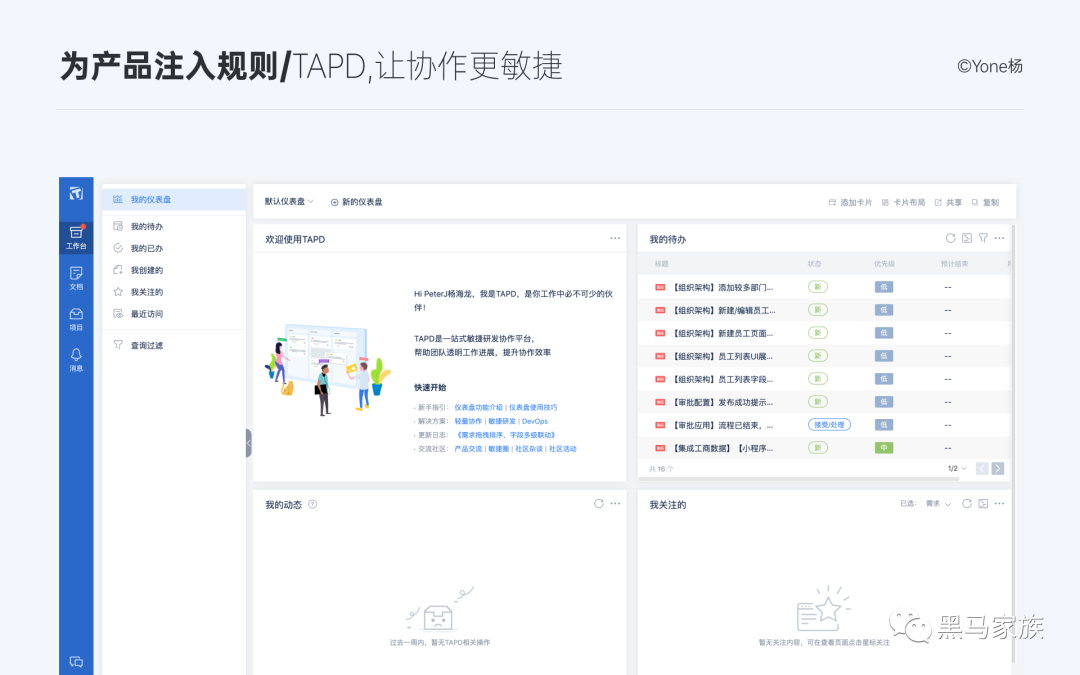This screenshot has width=1080, height=675.
Task: Expand the 需求 type dropdown in 我关注的
Action: click(x=938, y=504)
